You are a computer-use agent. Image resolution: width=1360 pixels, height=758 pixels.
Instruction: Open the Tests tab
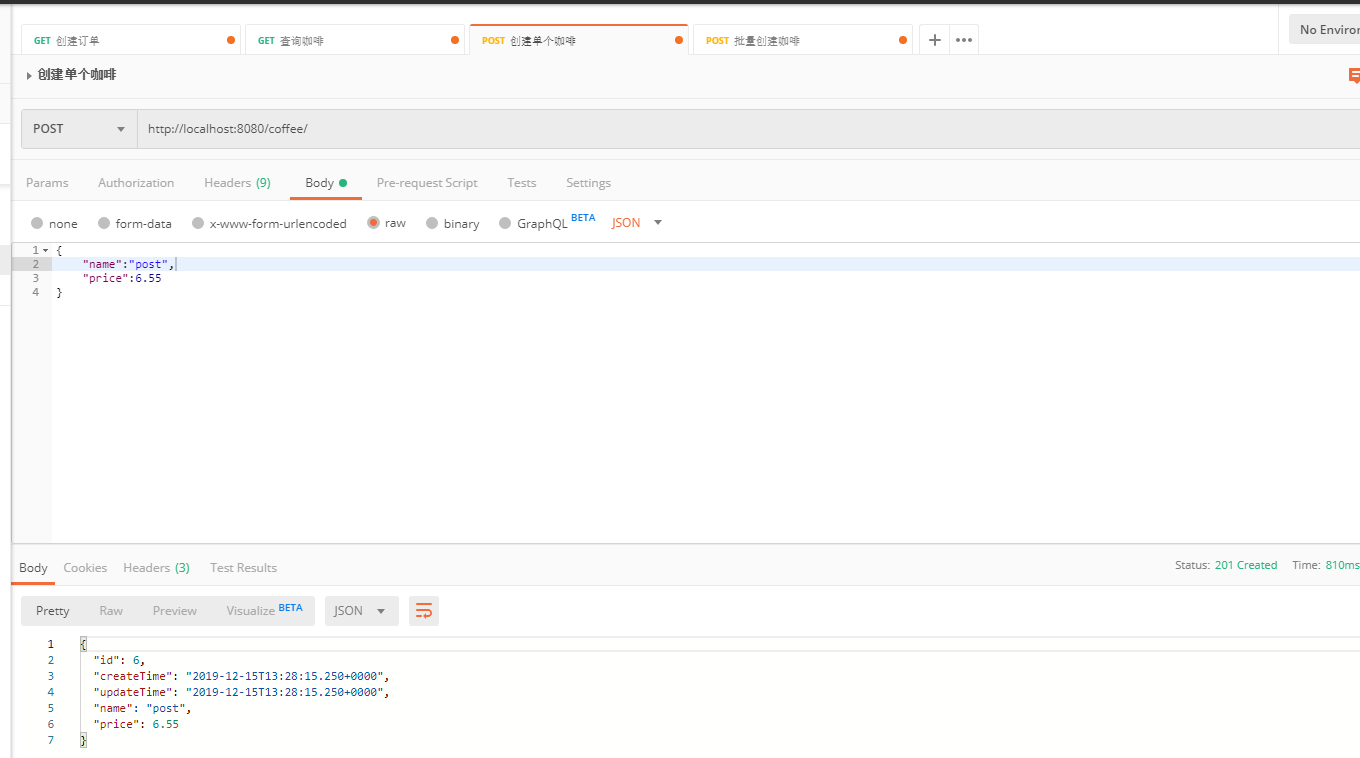coord(522,183)
